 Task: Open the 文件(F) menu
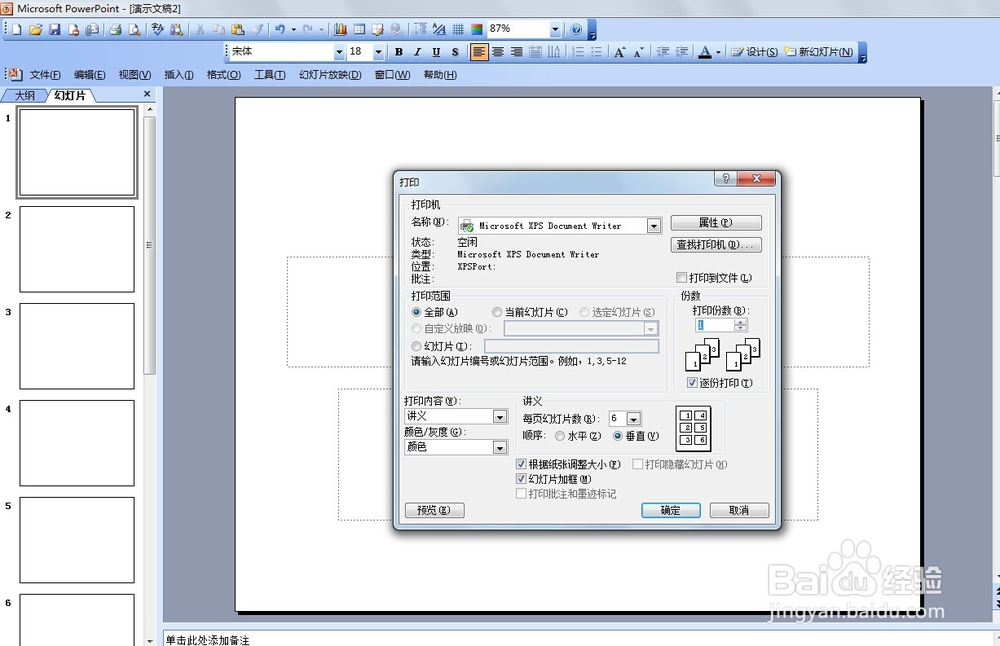[45, 75]
